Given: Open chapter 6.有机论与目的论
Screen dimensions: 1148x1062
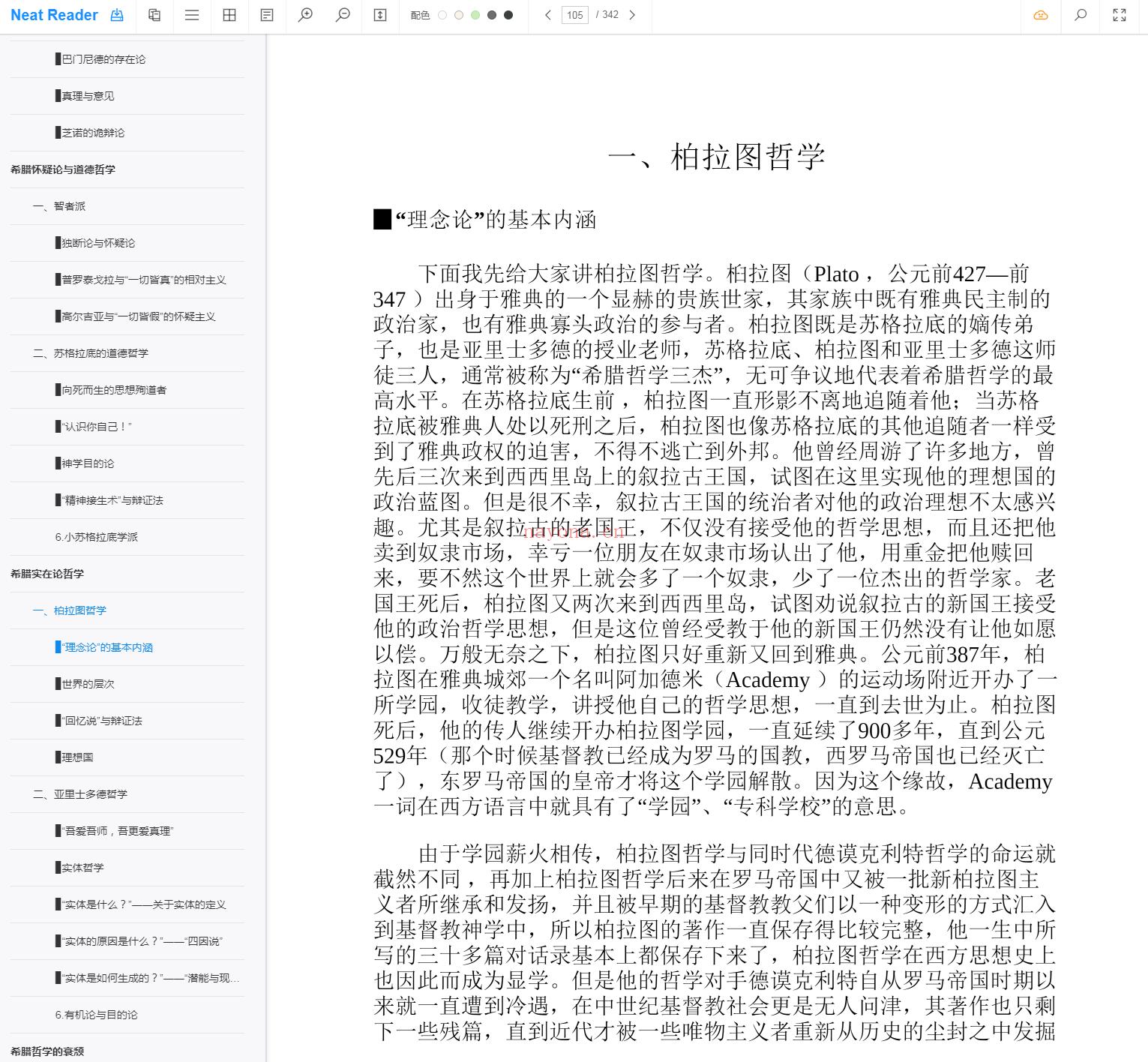Looking at the screenshot, I should coord(96,1015).
